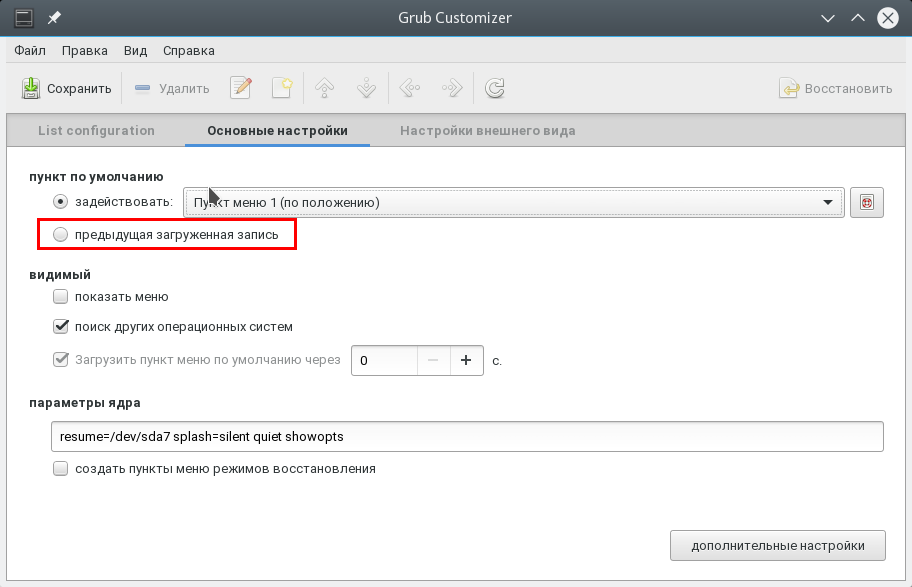Open the Пункт меню 1 default entry dropdown
The width and height of the screenshot is (912, 587).
click(x=514, y=202)
